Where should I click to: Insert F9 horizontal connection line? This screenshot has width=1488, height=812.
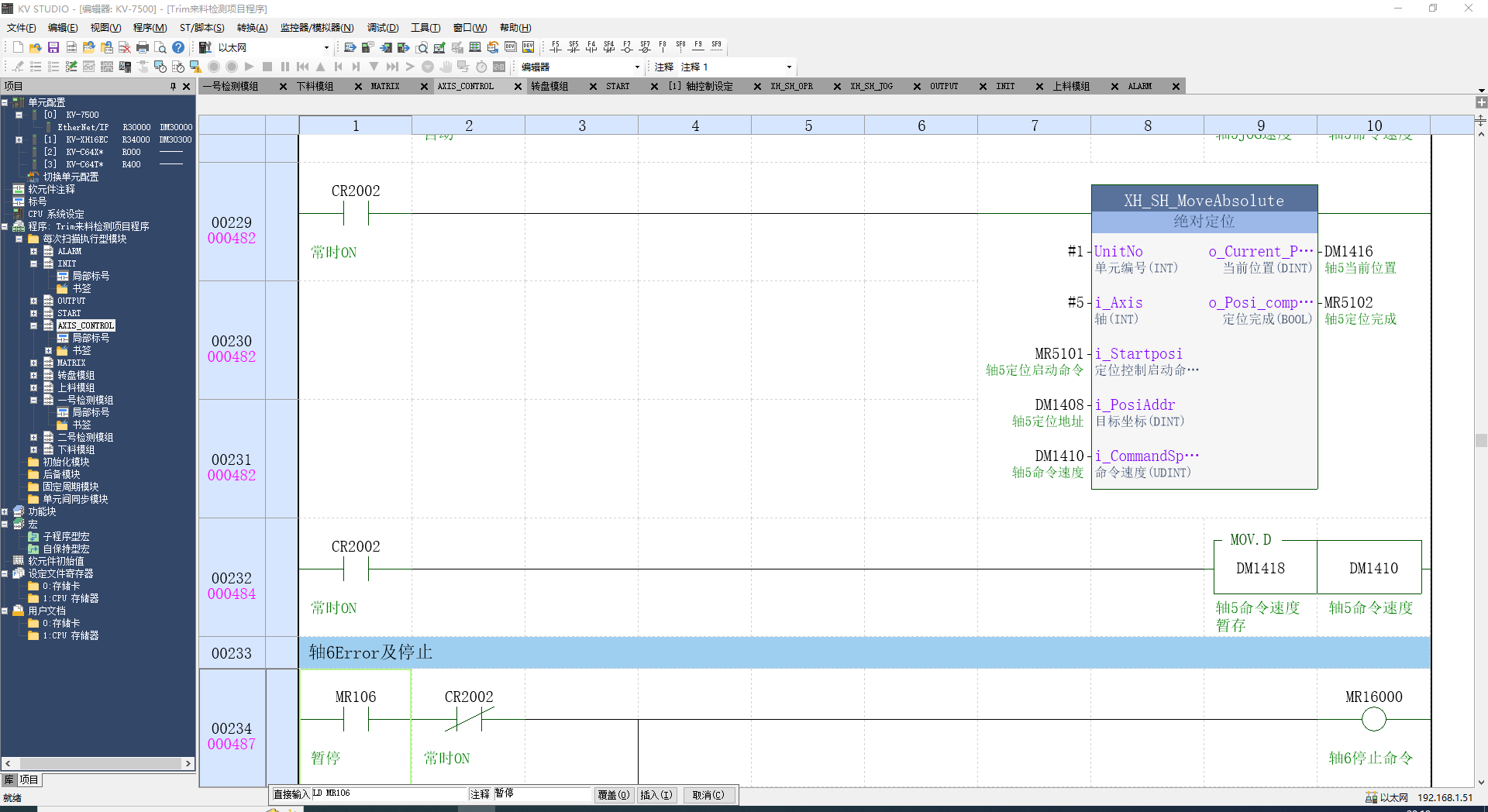[x=698, y=47]
